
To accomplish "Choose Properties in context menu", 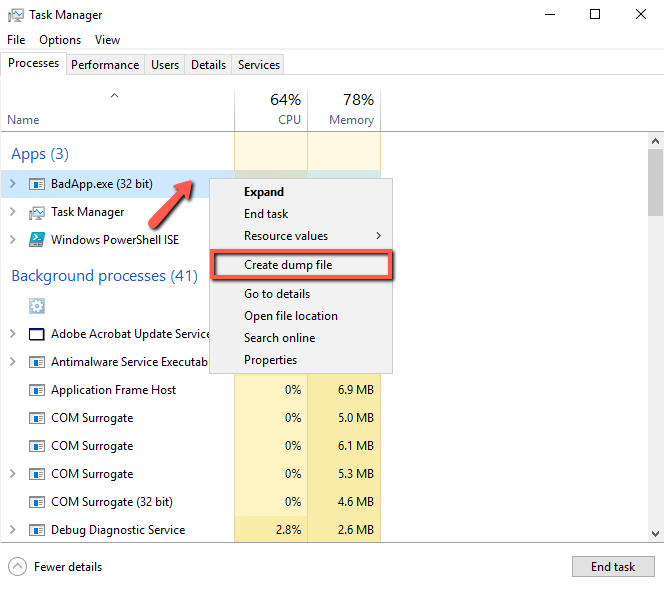I will [301, 360].
